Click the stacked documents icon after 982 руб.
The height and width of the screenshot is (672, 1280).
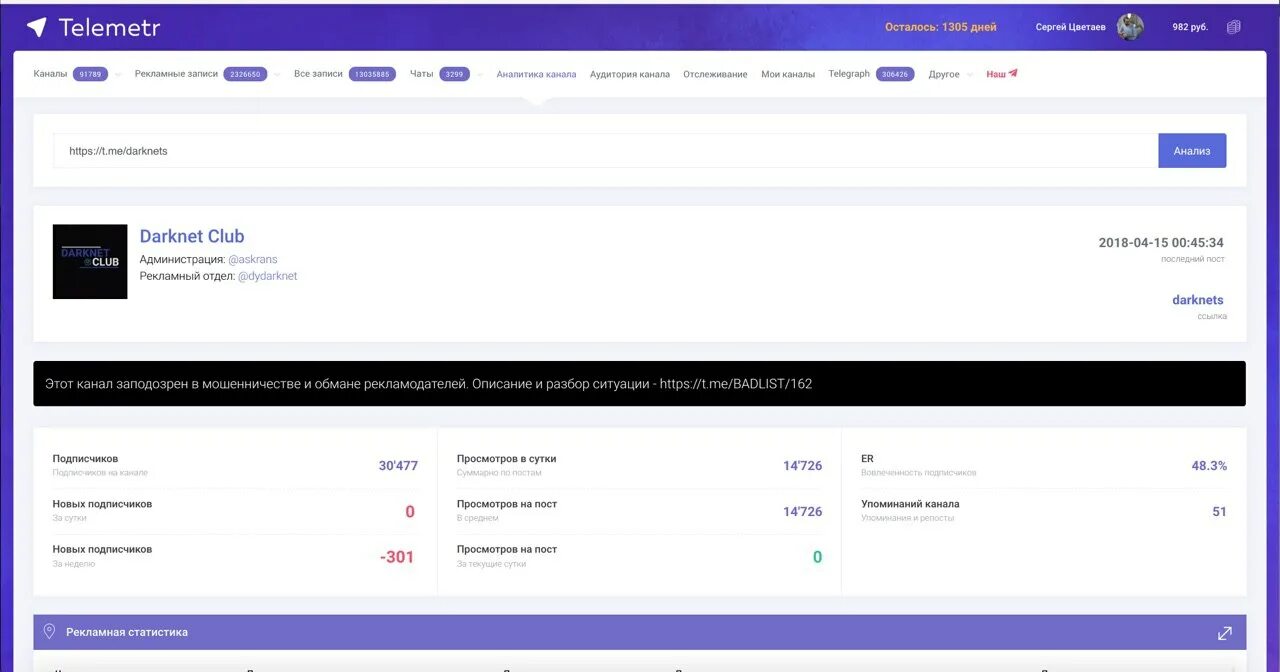1233,27
